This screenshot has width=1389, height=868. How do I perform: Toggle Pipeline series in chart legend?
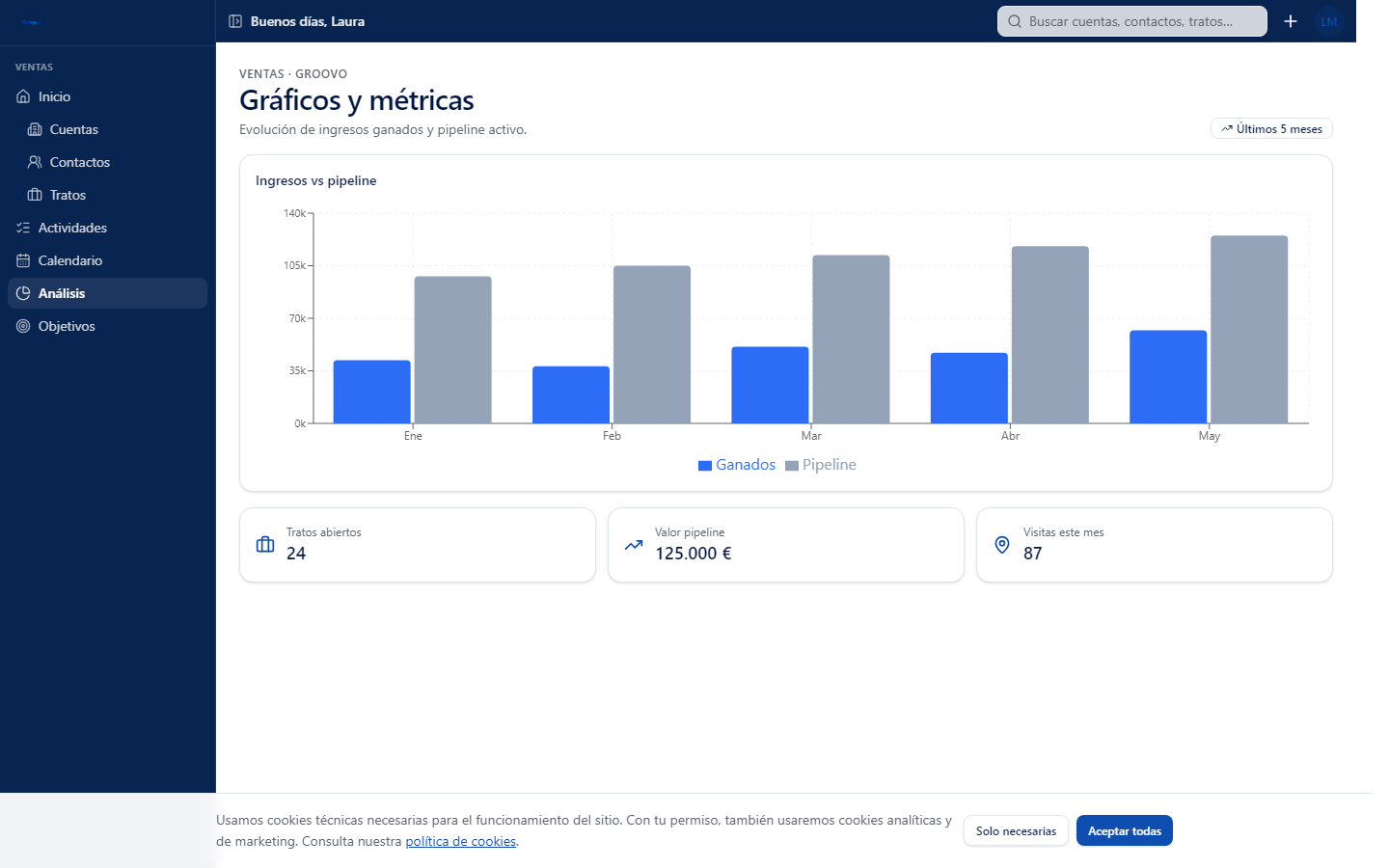(x=821, y=465)
